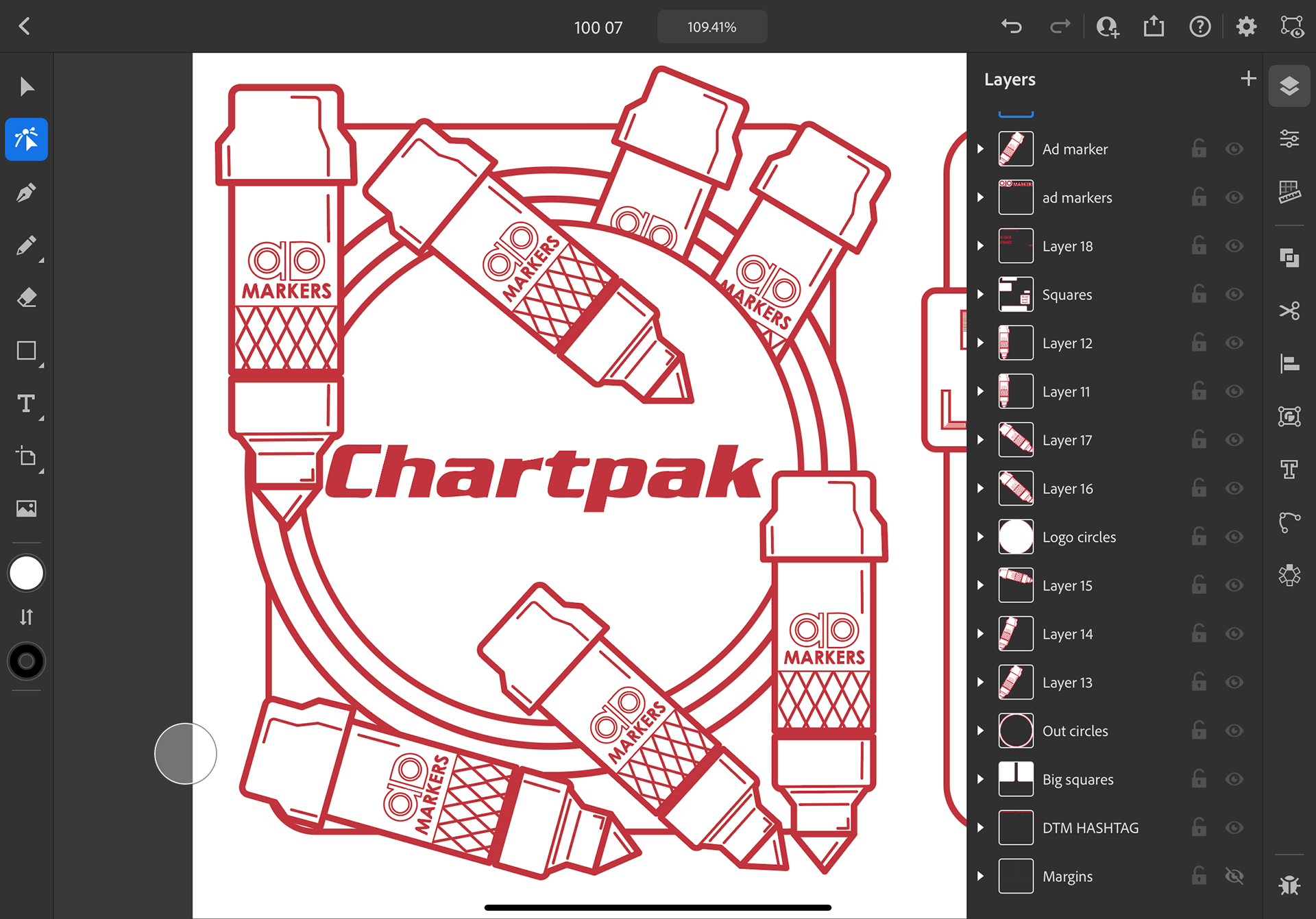Open the Scissors cut panel
The height and width of the screenshot is (919, 1316).
(1289, 310)
